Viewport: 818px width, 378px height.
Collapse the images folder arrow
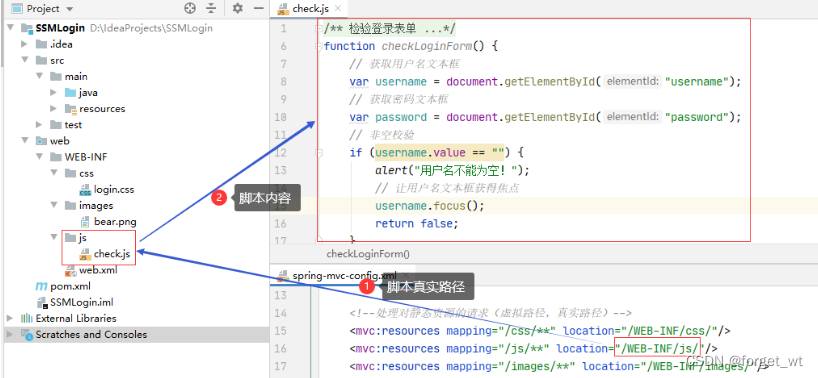[x=53, y=205]
